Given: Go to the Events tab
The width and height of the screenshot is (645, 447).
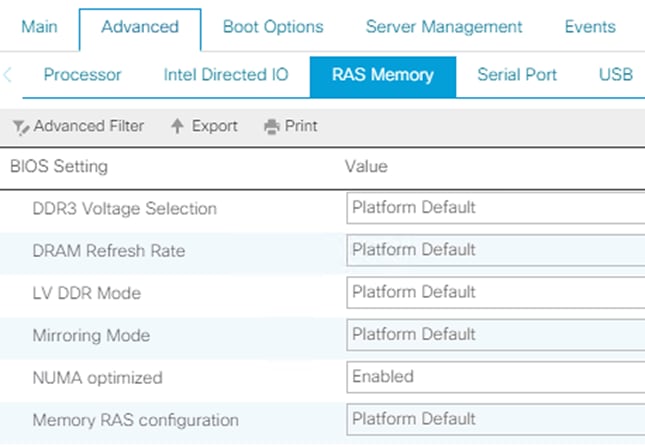Looking at the screenshot, I should pyautogui.click(x=589, y=27).
